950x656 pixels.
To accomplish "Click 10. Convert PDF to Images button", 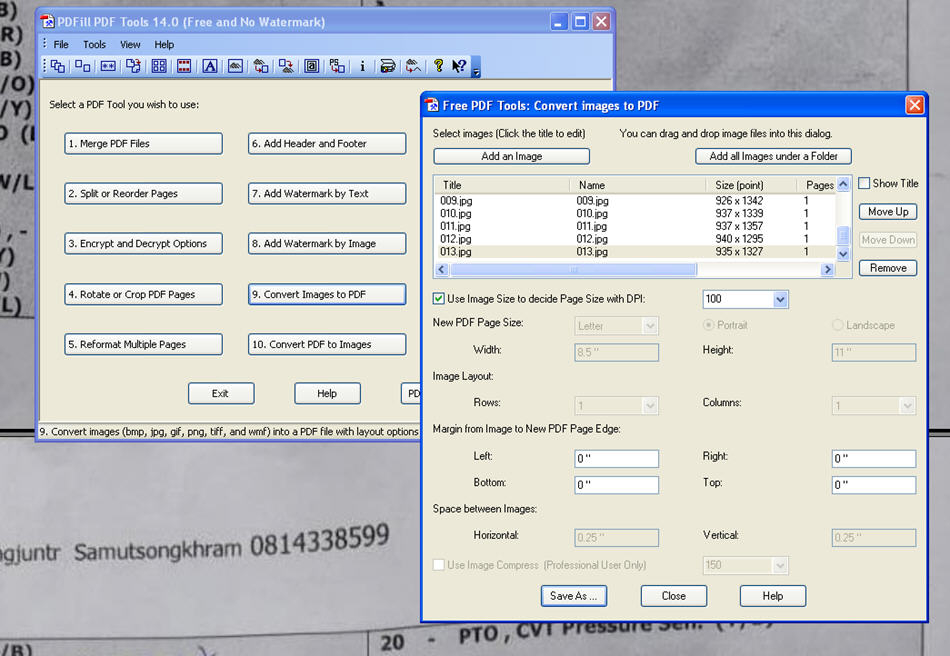I will (327, 344).
